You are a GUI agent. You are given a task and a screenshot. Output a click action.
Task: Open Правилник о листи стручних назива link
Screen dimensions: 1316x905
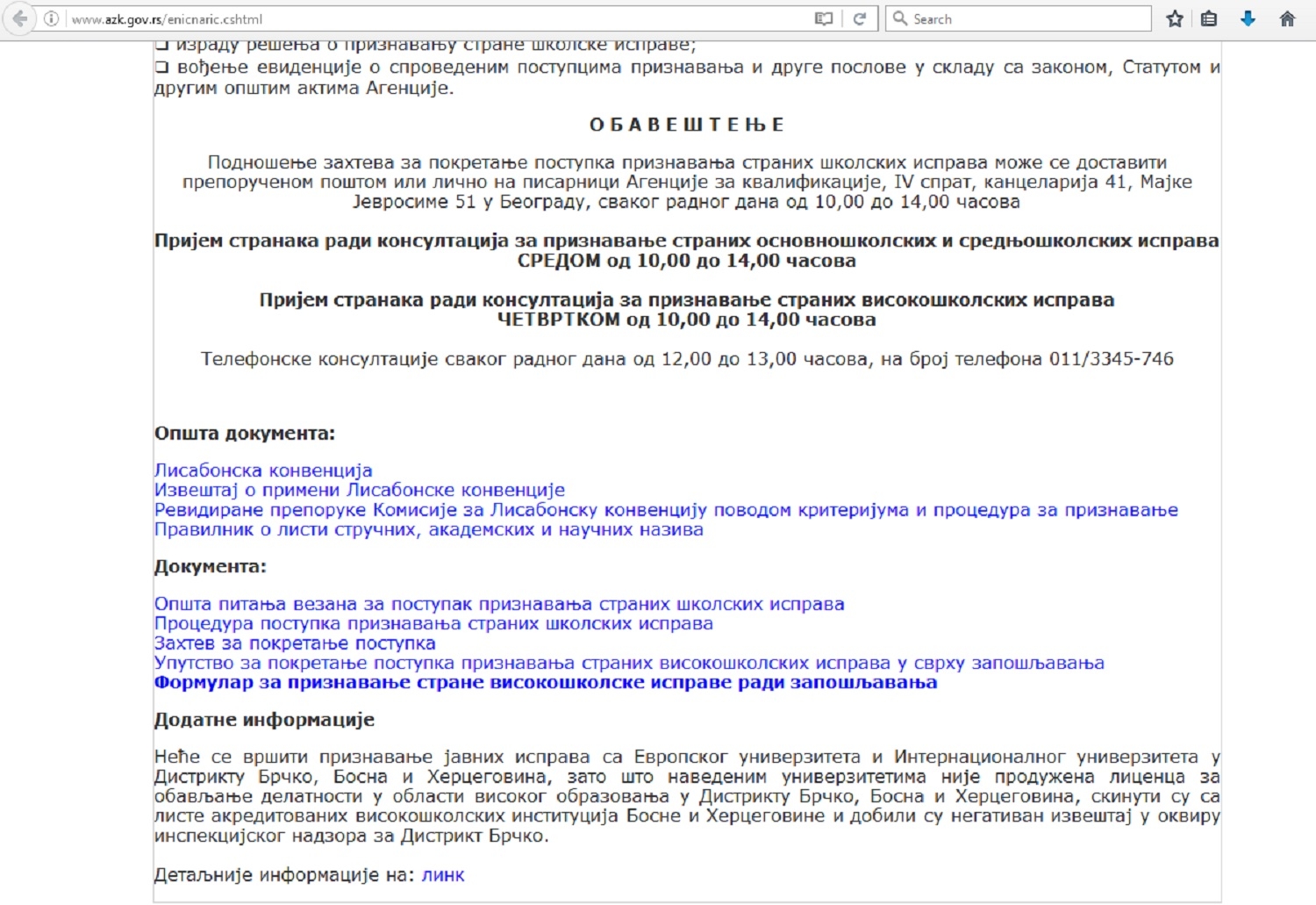(x=428, y=530)
